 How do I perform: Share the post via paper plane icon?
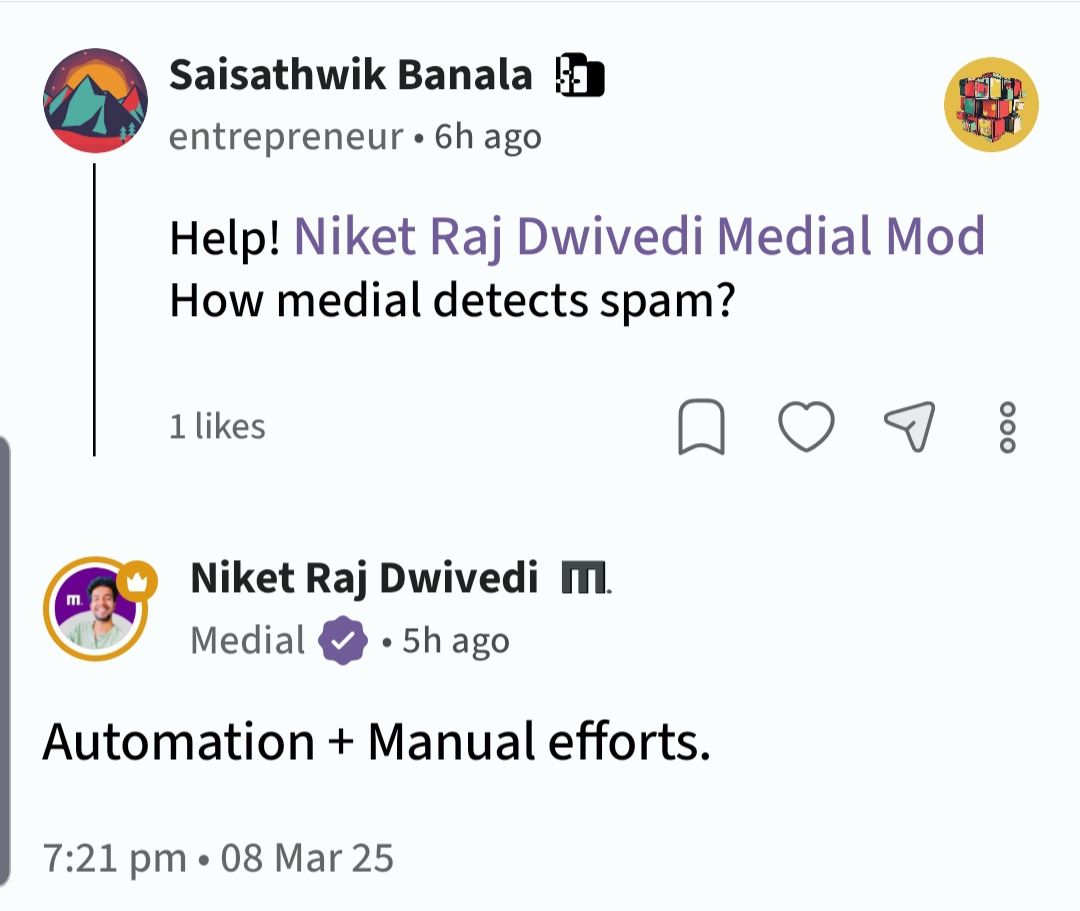tap(910, 427)
